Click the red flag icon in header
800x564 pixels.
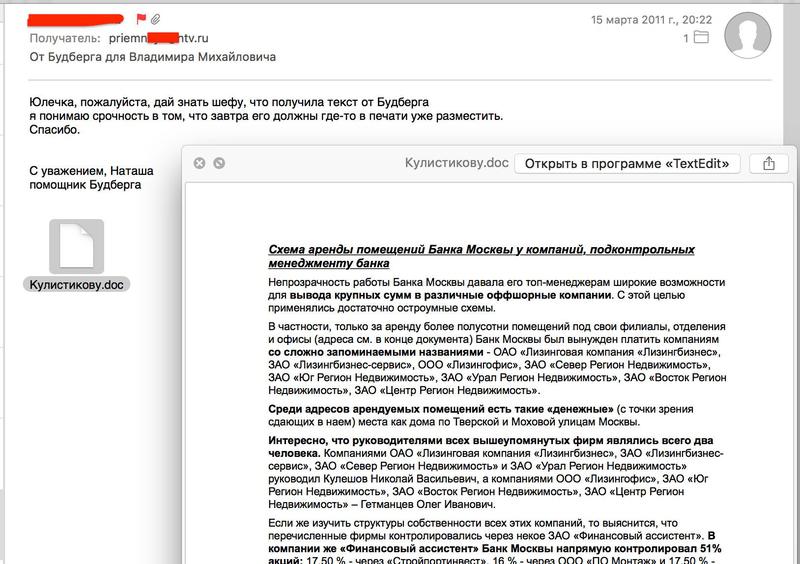pos(141,19)
